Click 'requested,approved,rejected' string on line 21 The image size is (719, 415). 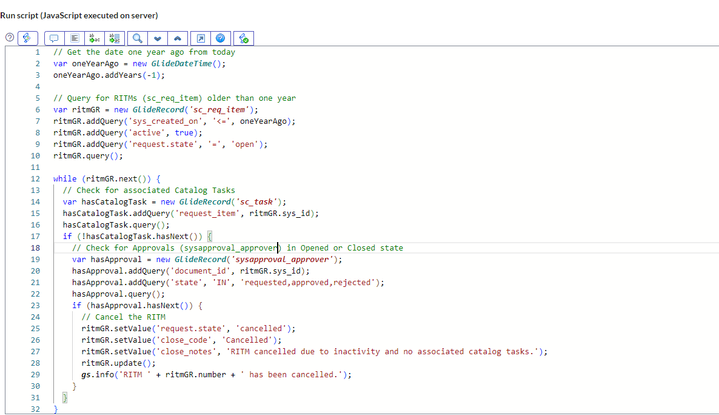[308, 282]
